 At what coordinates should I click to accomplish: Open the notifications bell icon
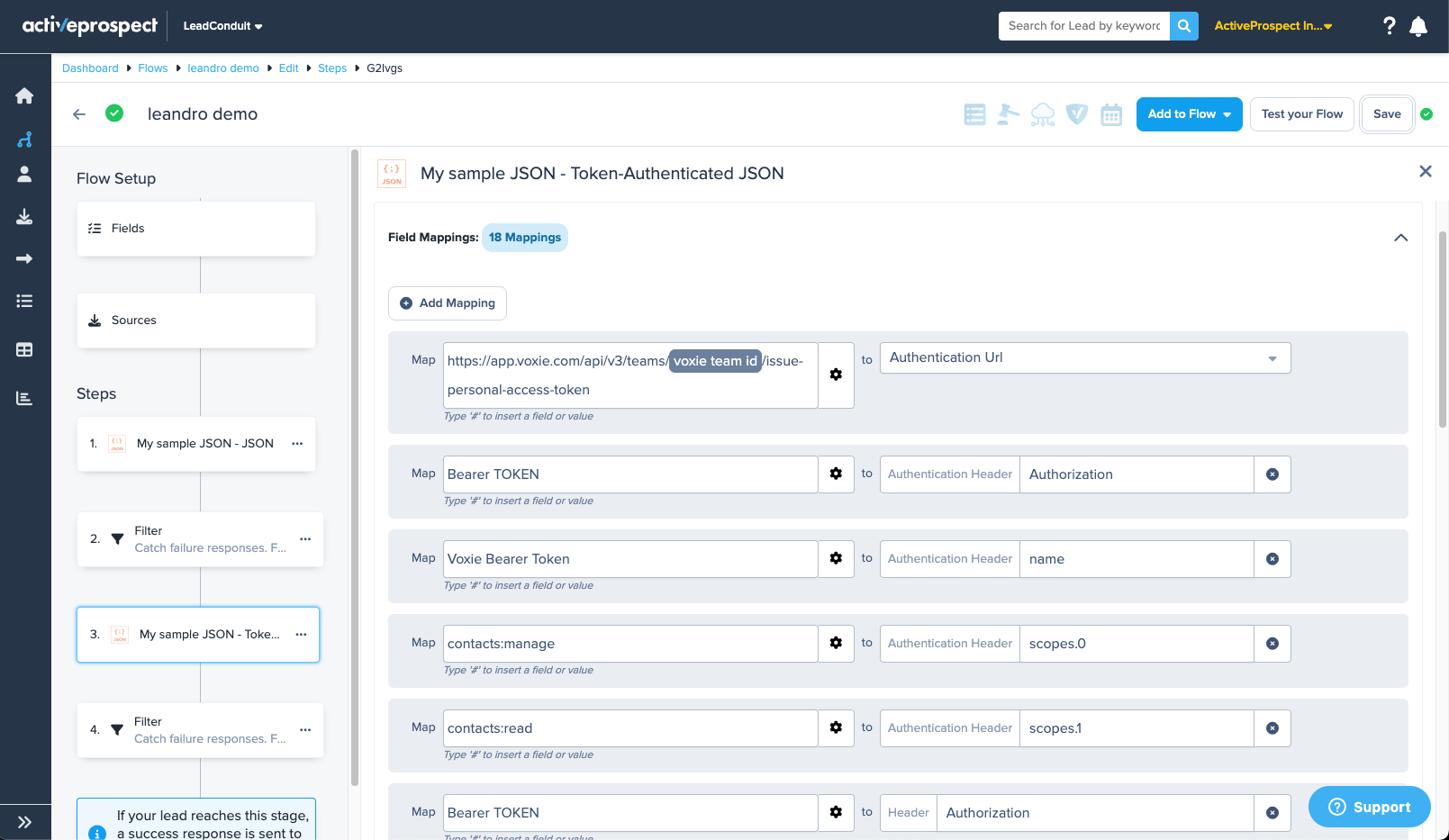[1418, 26]
